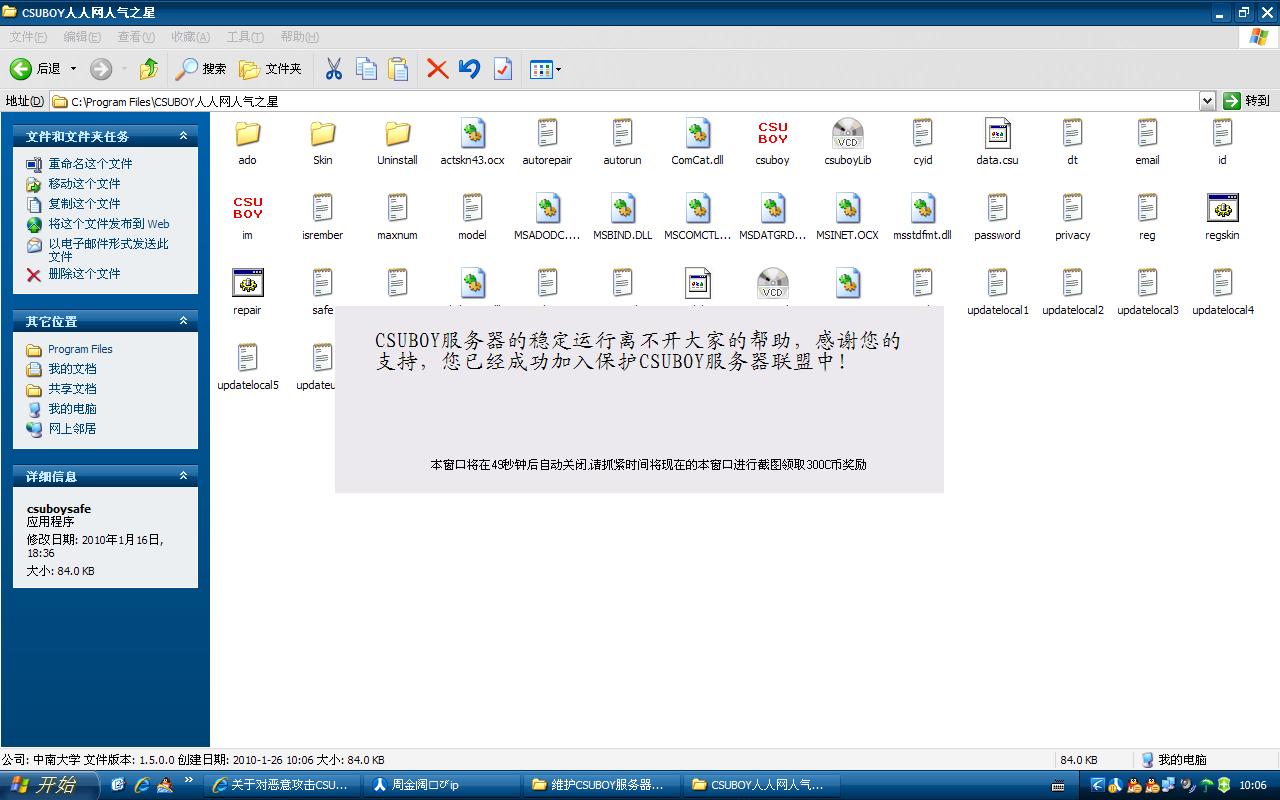The width and height of the screenshot is (1280, 800).
Task: Select the regskin application icon
Action: (x=1222, y=208)
